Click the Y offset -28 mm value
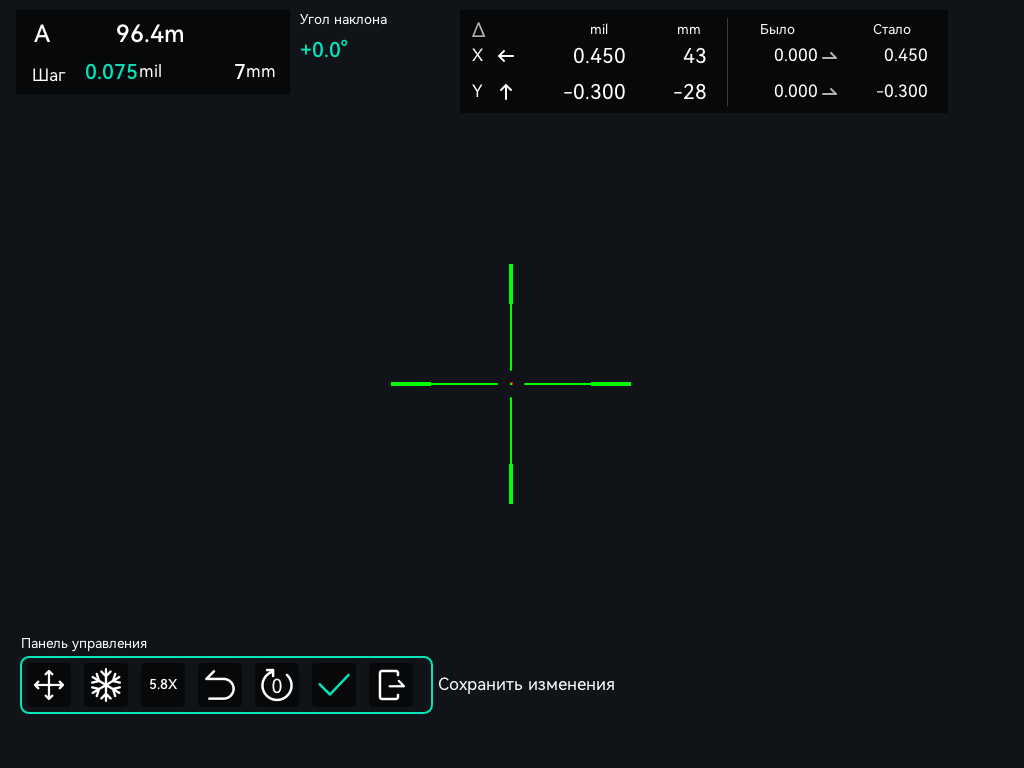This screenshot has width=1024, height=768. 690,92
